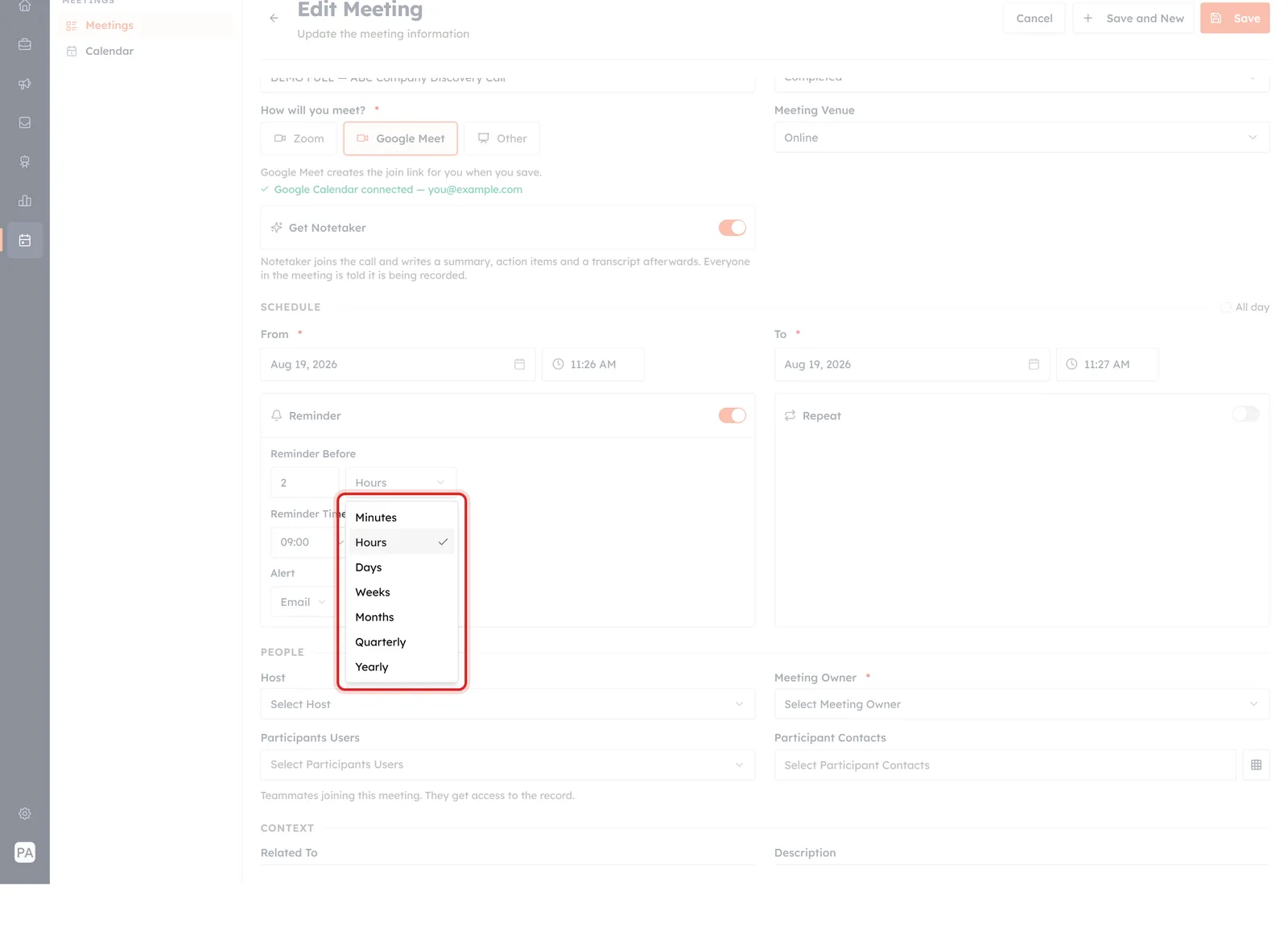This screenshot has height=944, width=1288.
Task: Click the Save and New button
Action: click(1133, 18)
